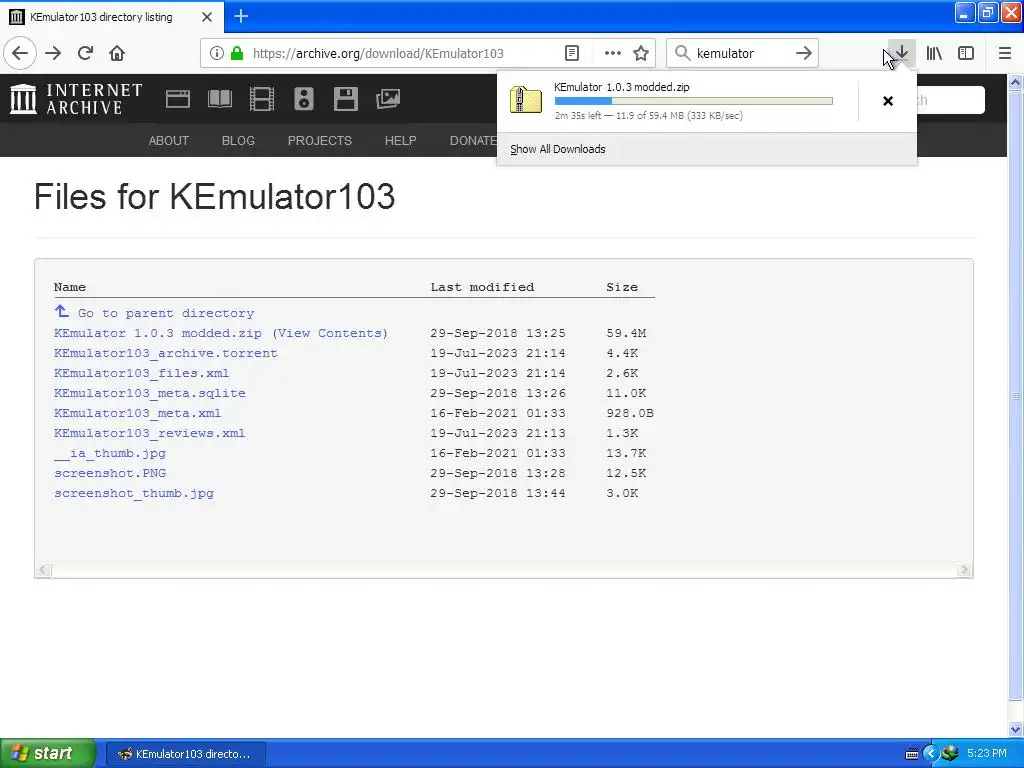This screenshot has width=1024, height=768.
Task: Close the KEmulator103 directory listing tab
Action: click(x=207, y=17)
